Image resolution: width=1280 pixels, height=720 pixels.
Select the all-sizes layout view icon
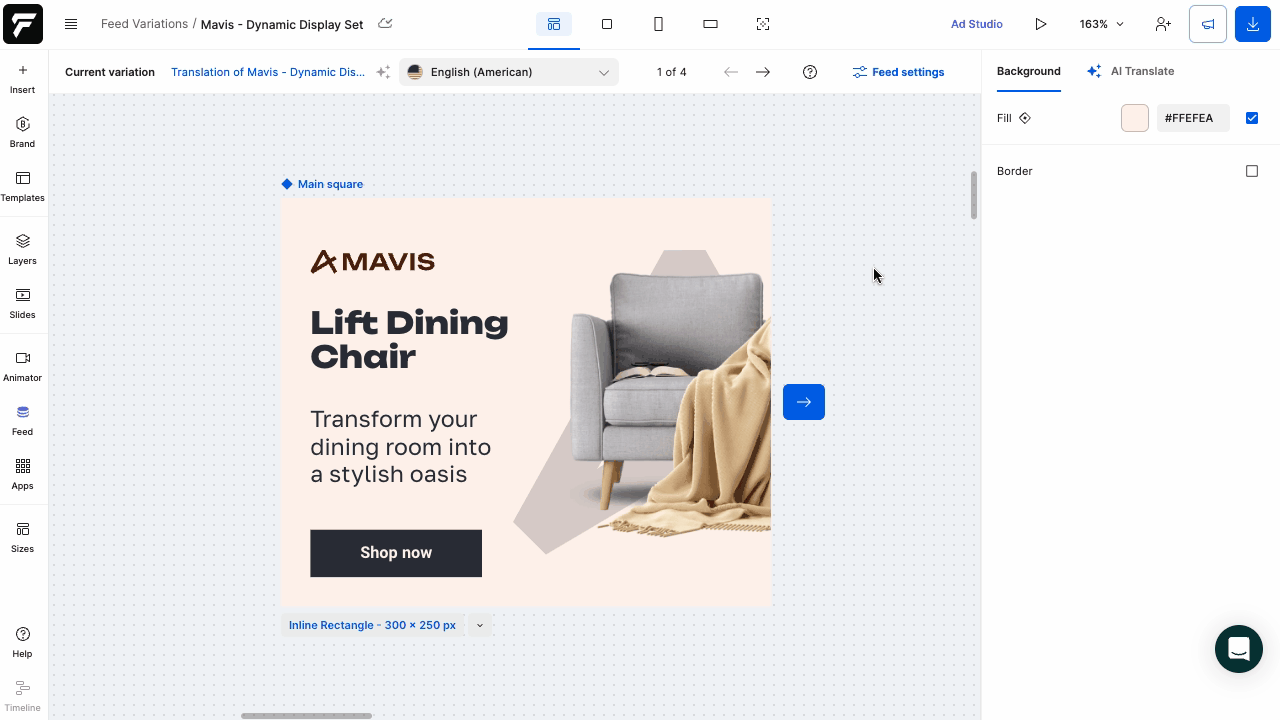coord(554,24)
